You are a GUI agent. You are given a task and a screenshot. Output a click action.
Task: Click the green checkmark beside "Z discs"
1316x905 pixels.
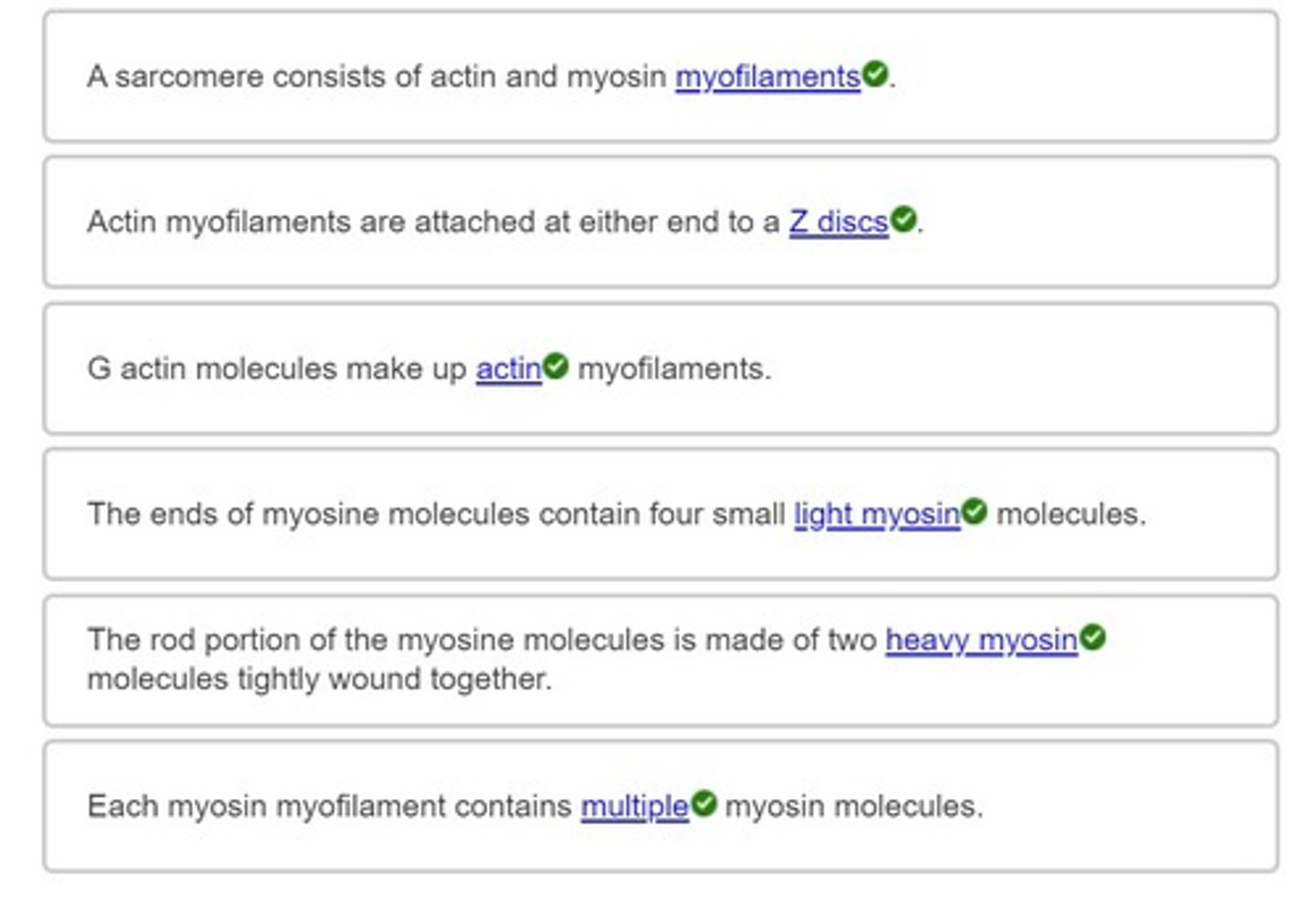(x=903, y=219)
